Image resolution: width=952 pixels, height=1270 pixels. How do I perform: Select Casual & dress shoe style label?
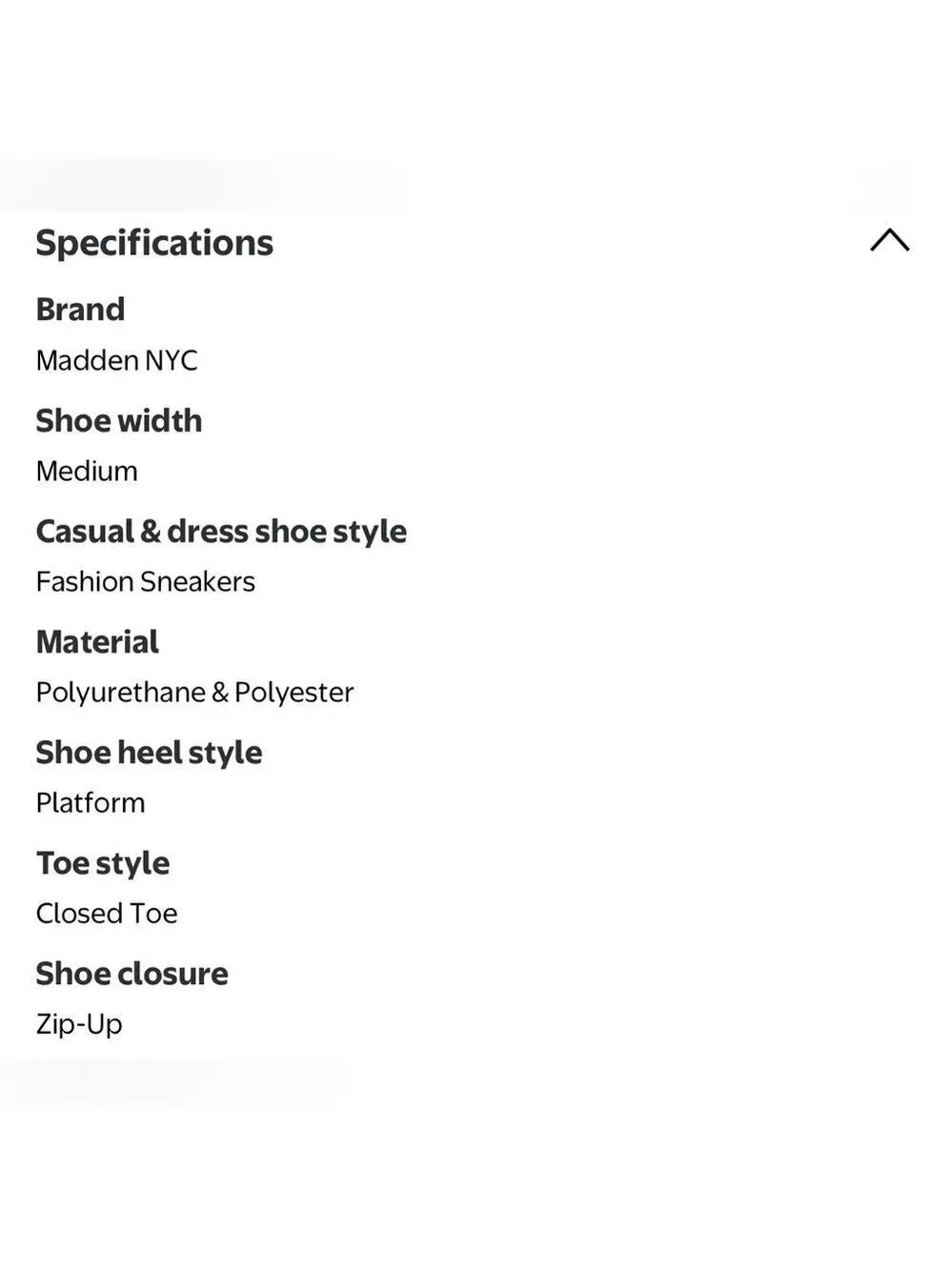pyautogui.click(x=221, y=532)
